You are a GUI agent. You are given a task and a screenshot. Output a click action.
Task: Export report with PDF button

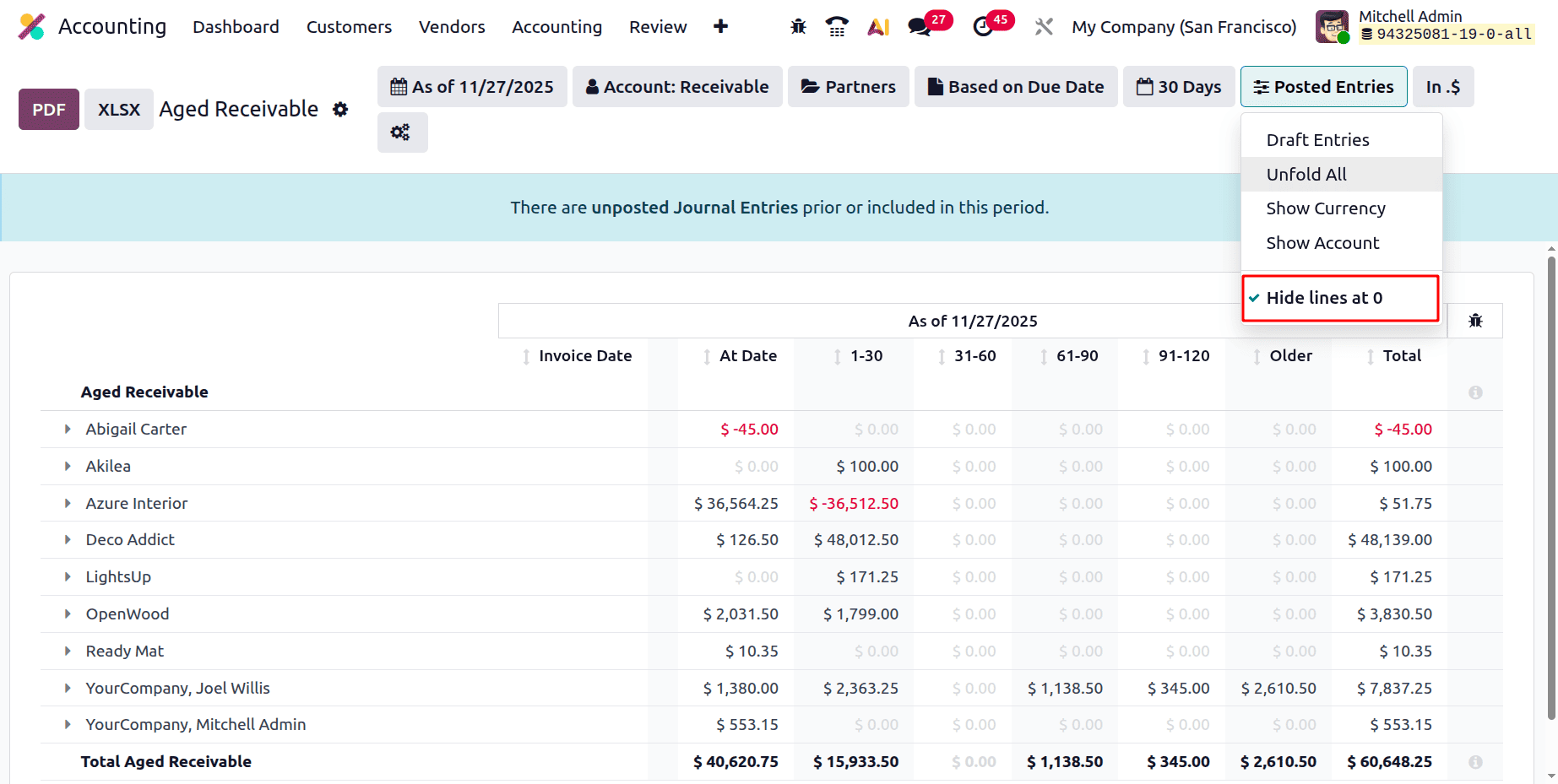tap(49, 110)
